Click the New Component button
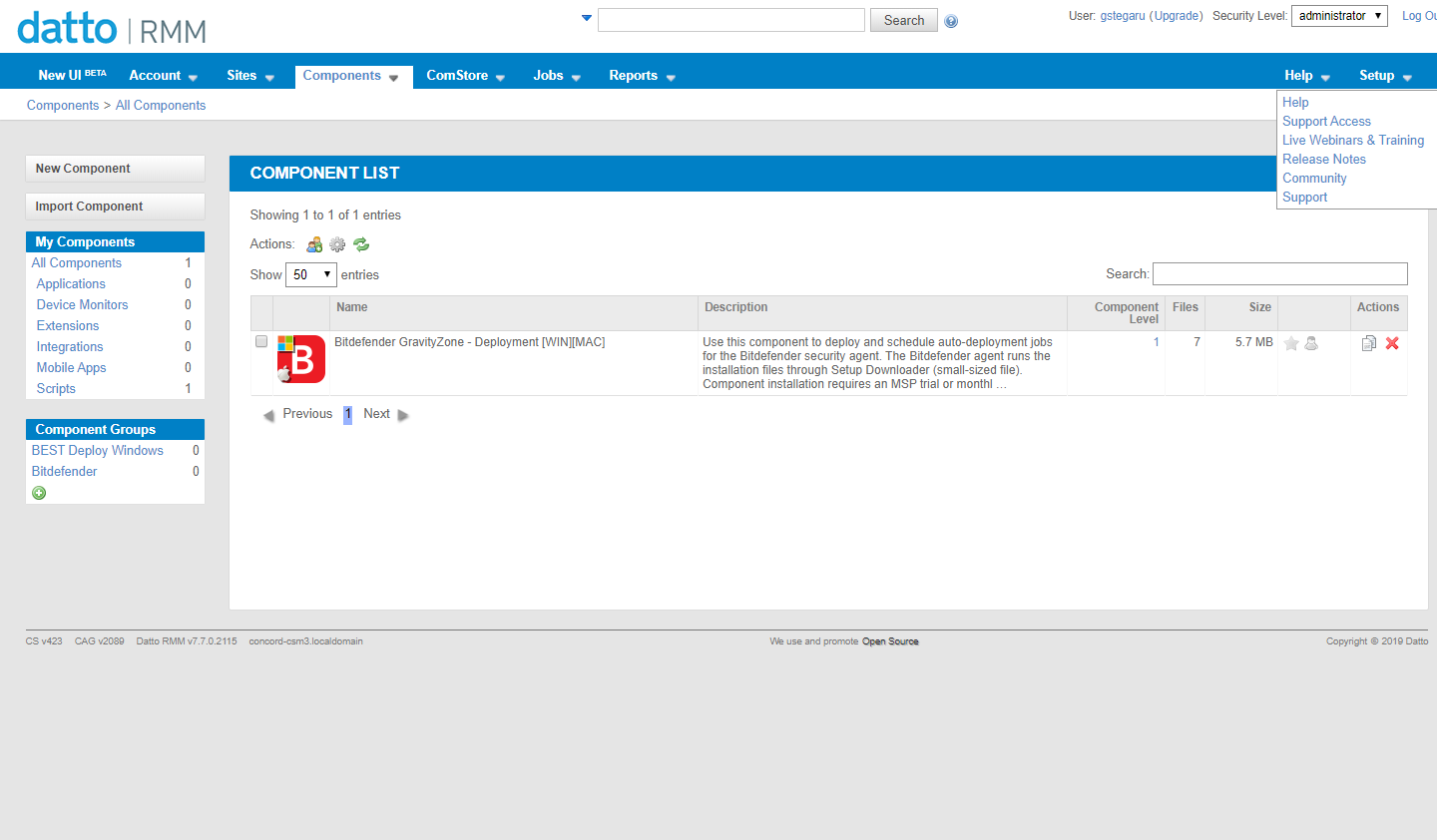 (115, 169)
